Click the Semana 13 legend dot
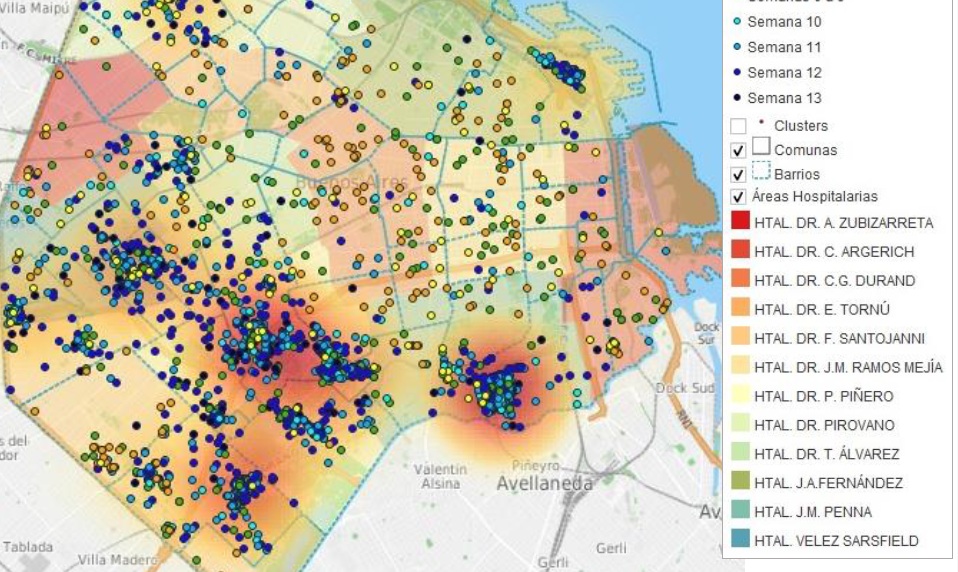The image size is (958, 572). (x=737, y=98)
